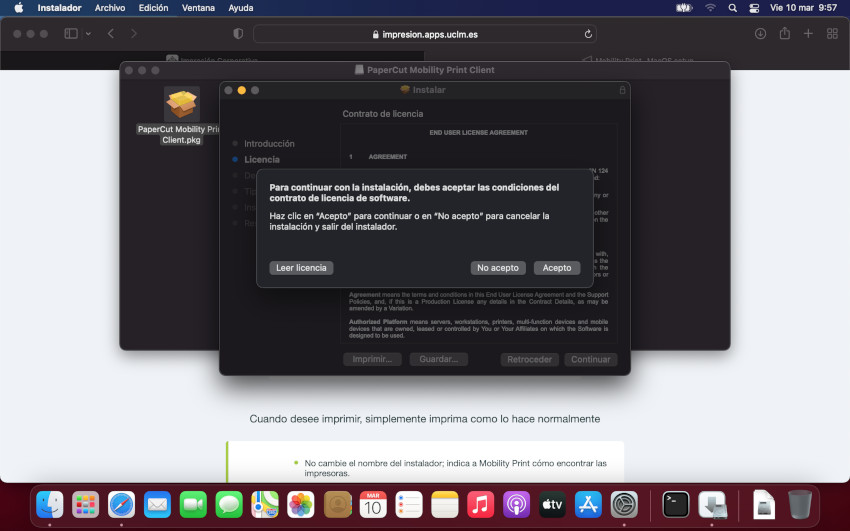Open Messages from the Dock
Image resolution: width=850 pixels, height=531 pixels.
tap(229, 505)
